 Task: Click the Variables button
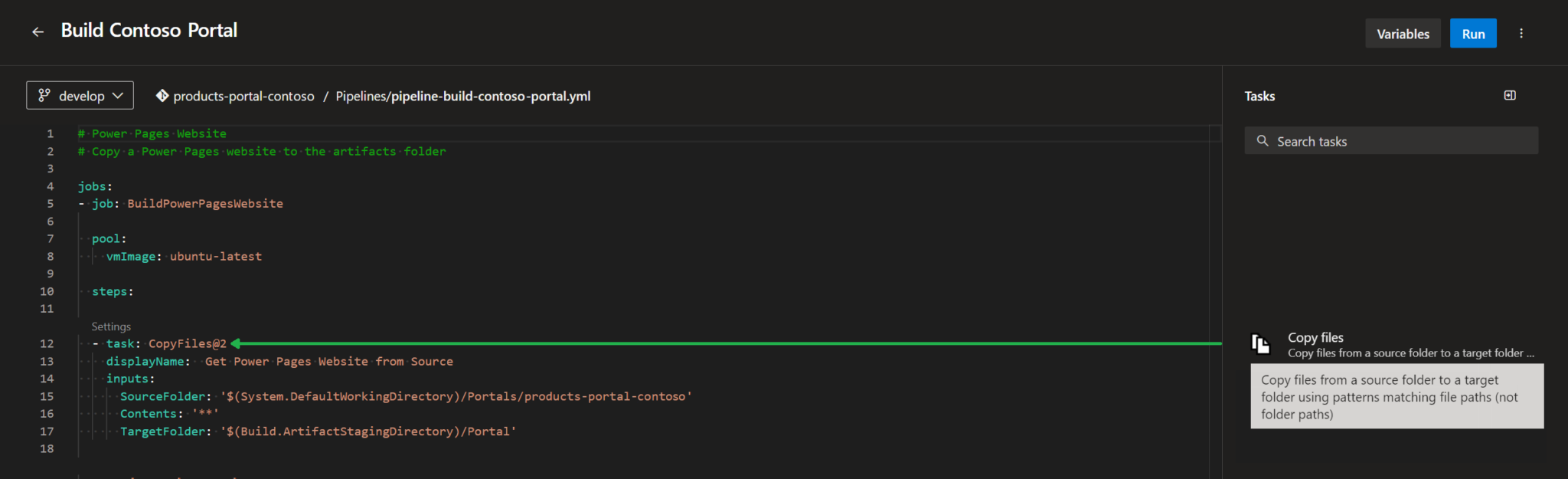(x=1403, y=33)
